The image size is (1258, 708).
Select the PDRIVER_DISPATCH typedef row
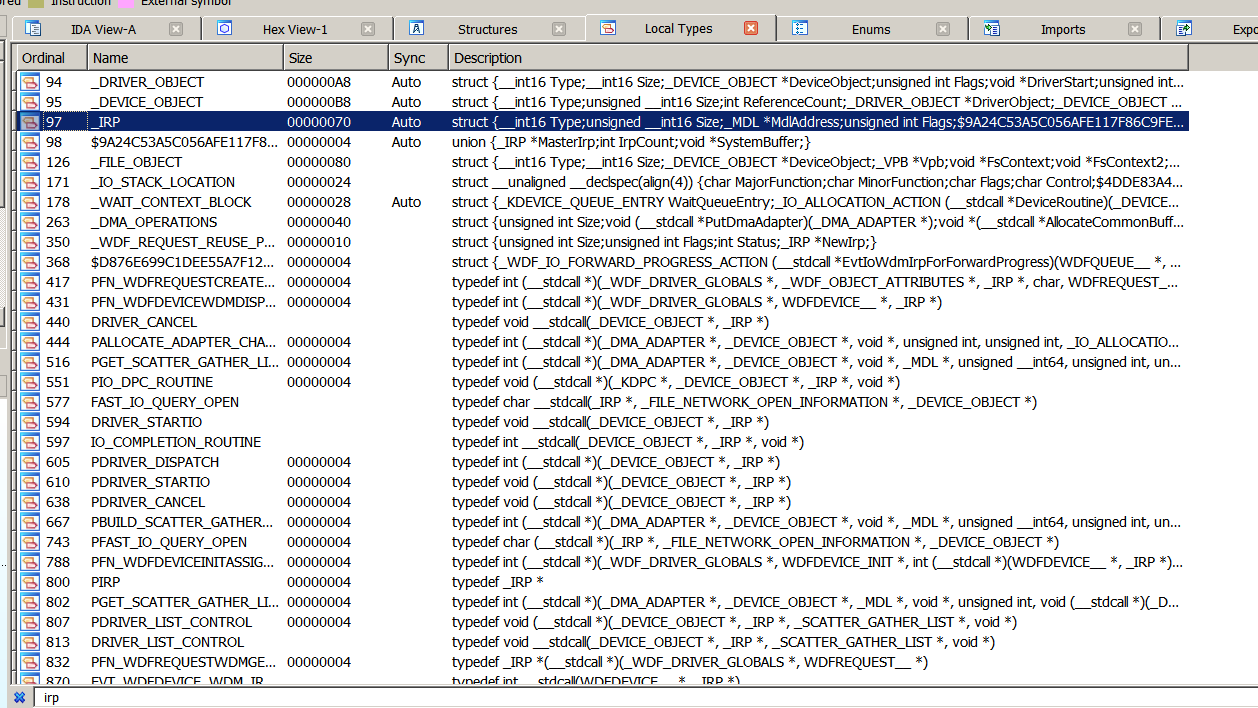coord(155,462)
